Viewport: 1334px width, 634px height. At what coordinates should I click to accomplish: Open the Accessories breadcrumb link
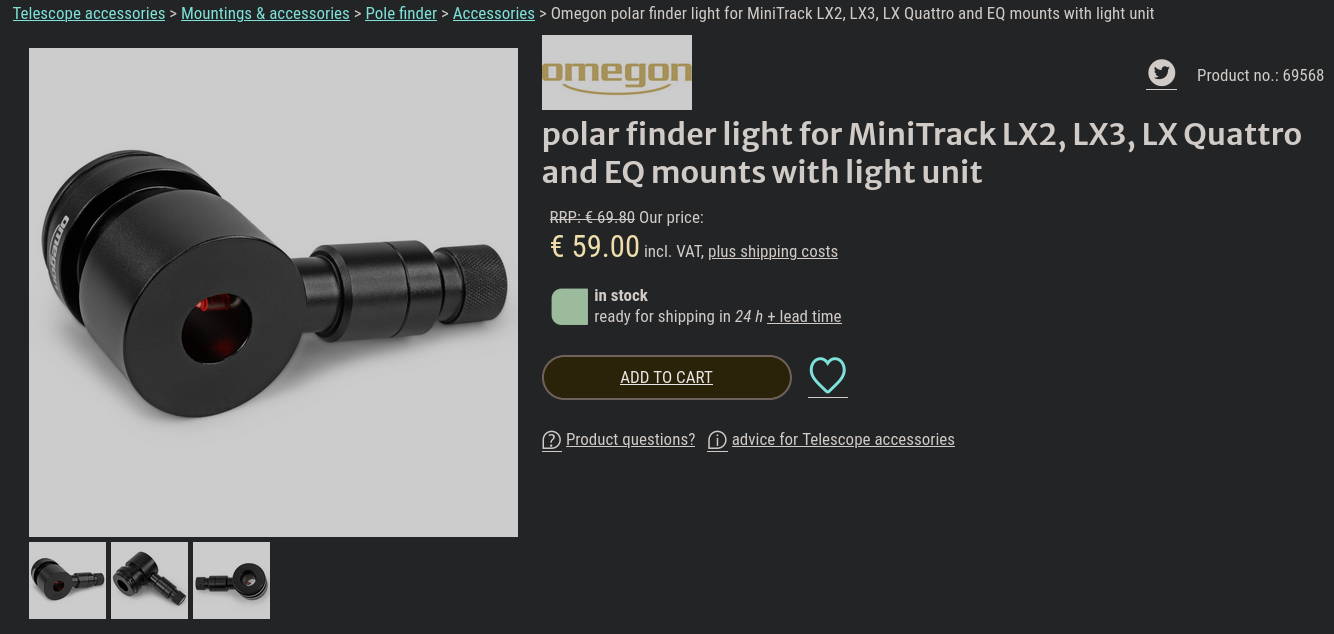(x=494, y=14)
